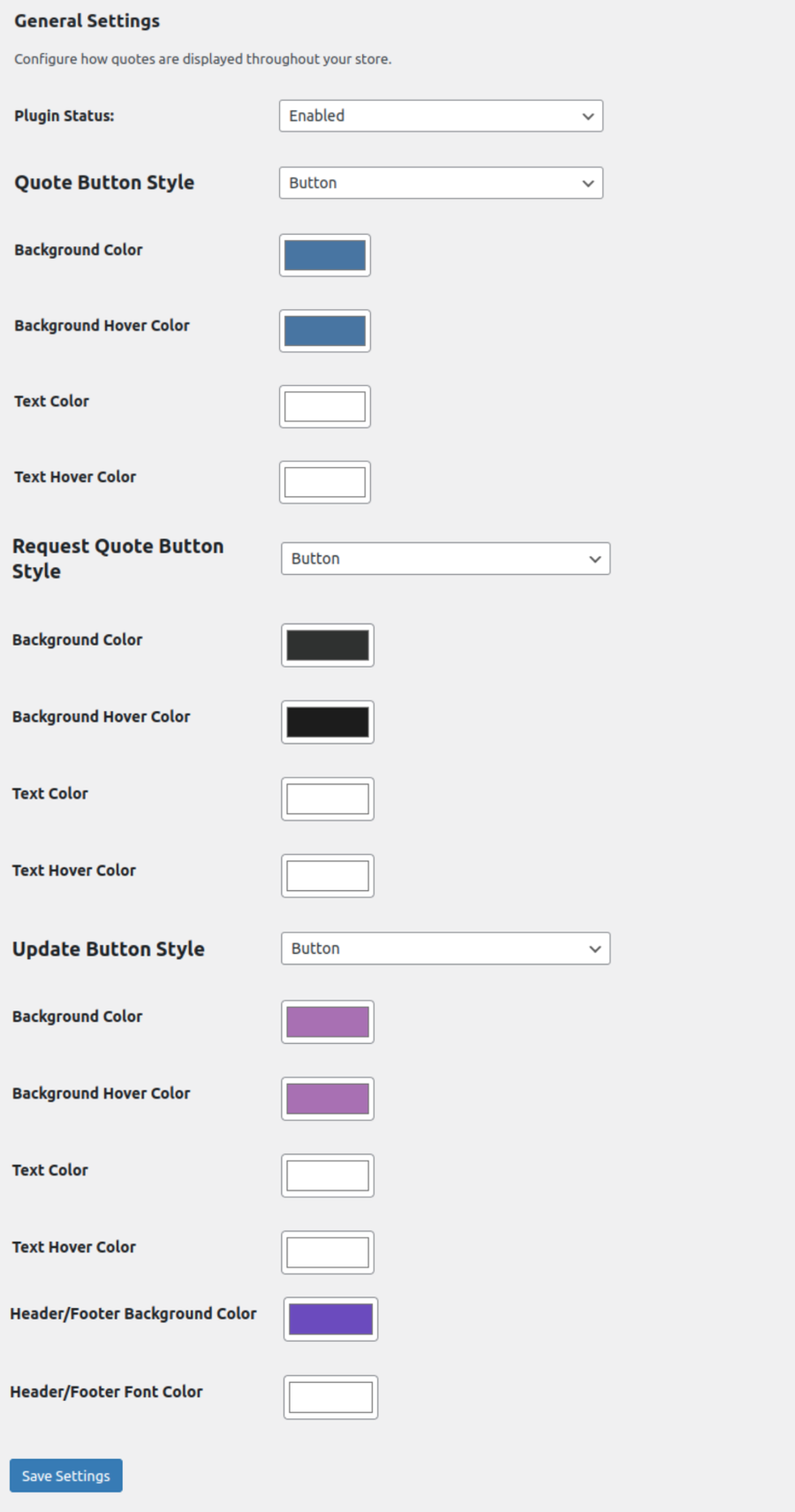Open the Request Quote Button Style dropdown
Viewport: 795px width, 1512px height.
pyautogui.click(x=444, y=558)
